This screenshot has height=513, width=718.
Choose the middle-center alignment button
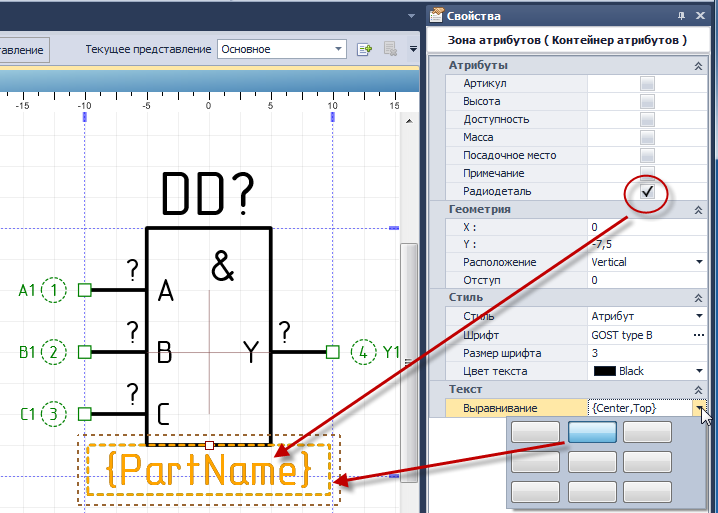pyautogui.click(x=592, y=462)
